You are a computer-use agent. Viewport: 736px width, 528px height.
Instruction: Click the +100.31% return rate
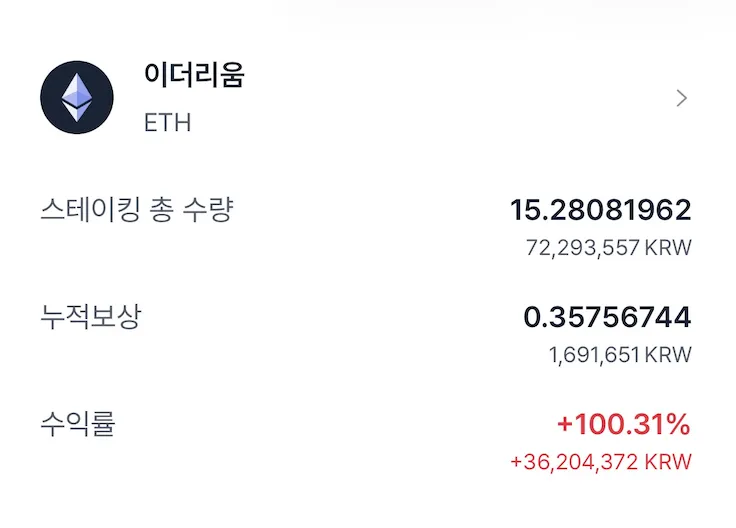(623, 425)
